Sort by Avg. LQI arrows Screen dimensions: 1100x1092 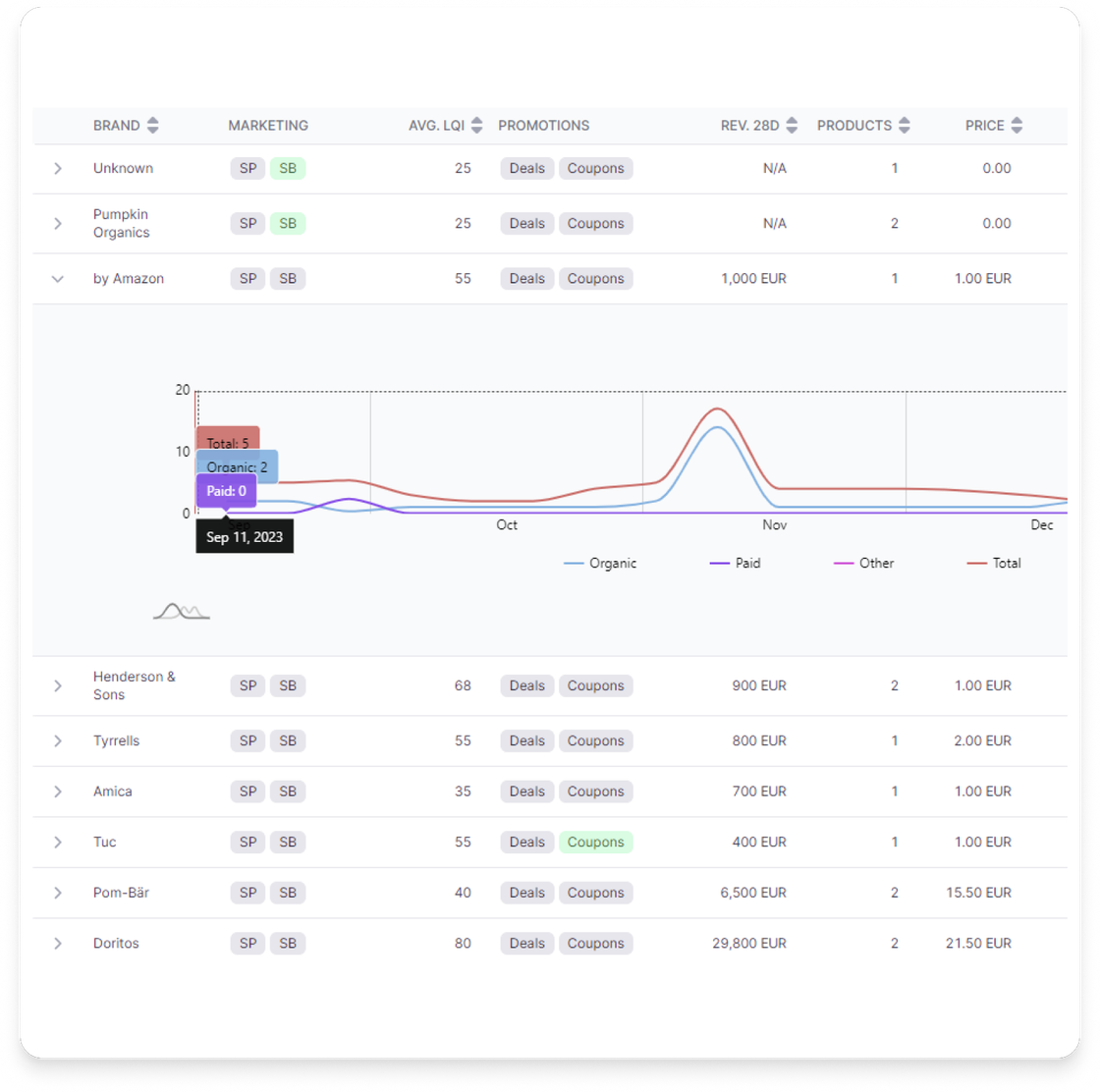476,126
